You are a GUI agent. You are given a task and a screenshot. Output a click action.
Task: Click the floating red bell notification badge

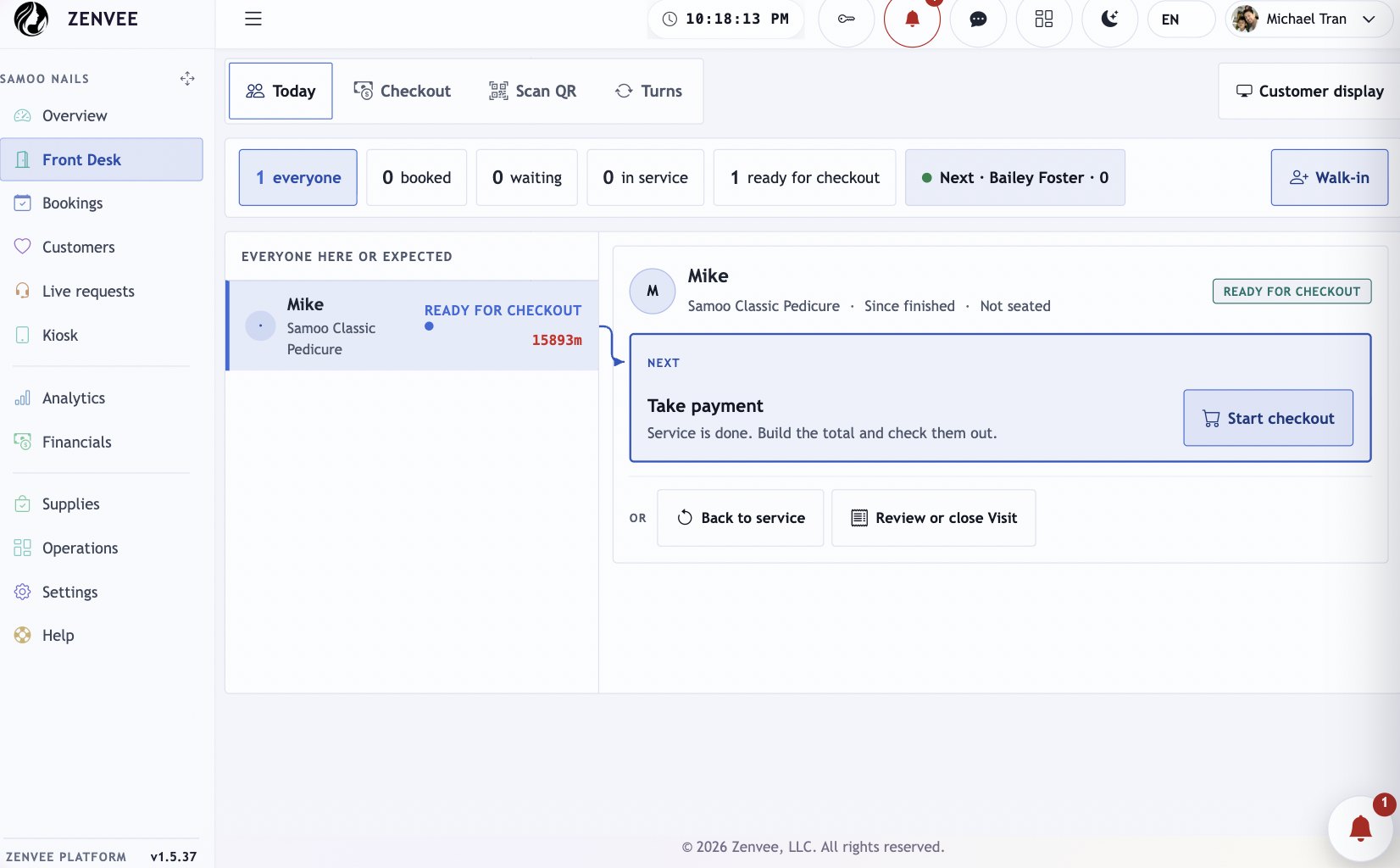[x=1361, y=827]
